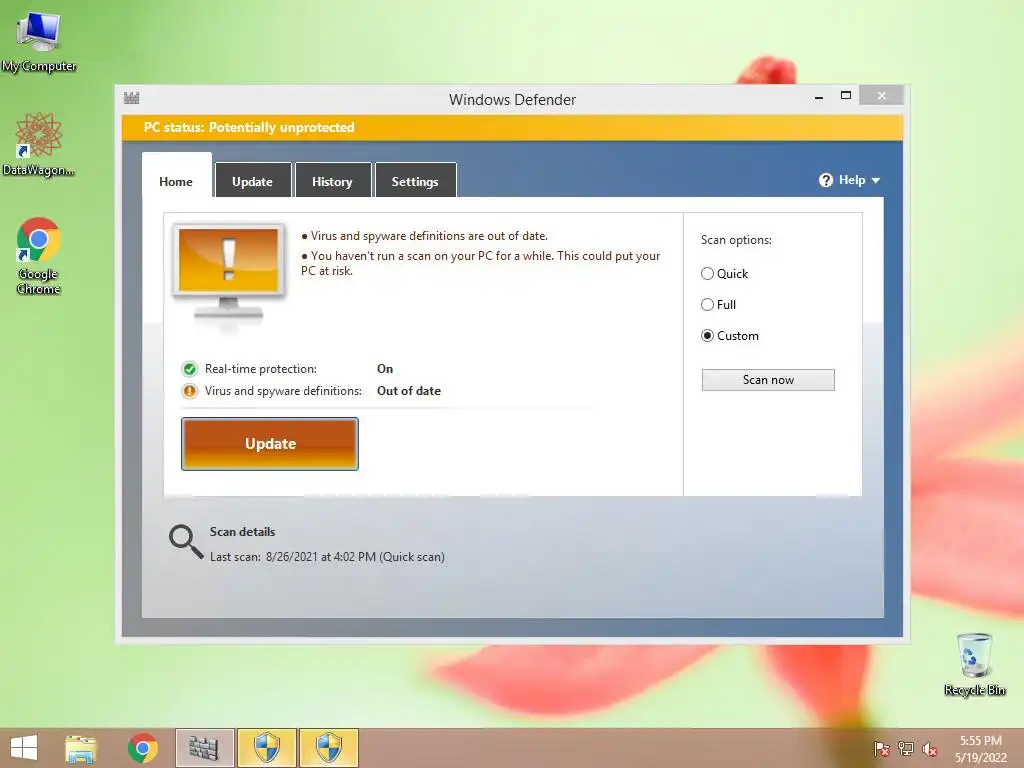
Task: Select the Quick scan option
Action: [724, 274]
